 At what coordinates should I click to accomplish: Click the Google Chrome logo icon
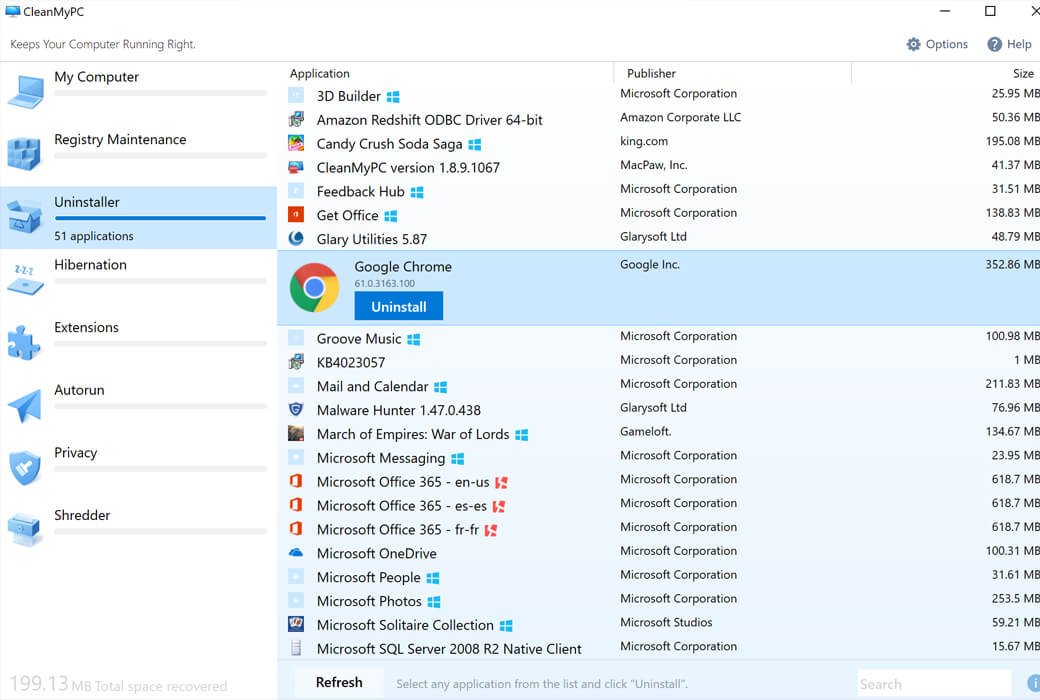[x=314, y=287]
